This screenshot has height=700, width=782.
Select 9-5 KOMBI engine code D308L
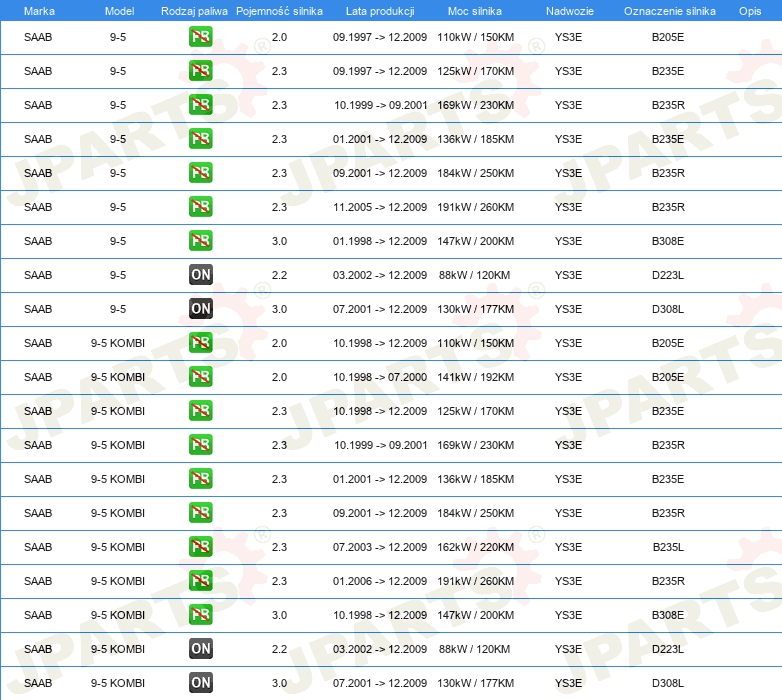click(668, 683)
